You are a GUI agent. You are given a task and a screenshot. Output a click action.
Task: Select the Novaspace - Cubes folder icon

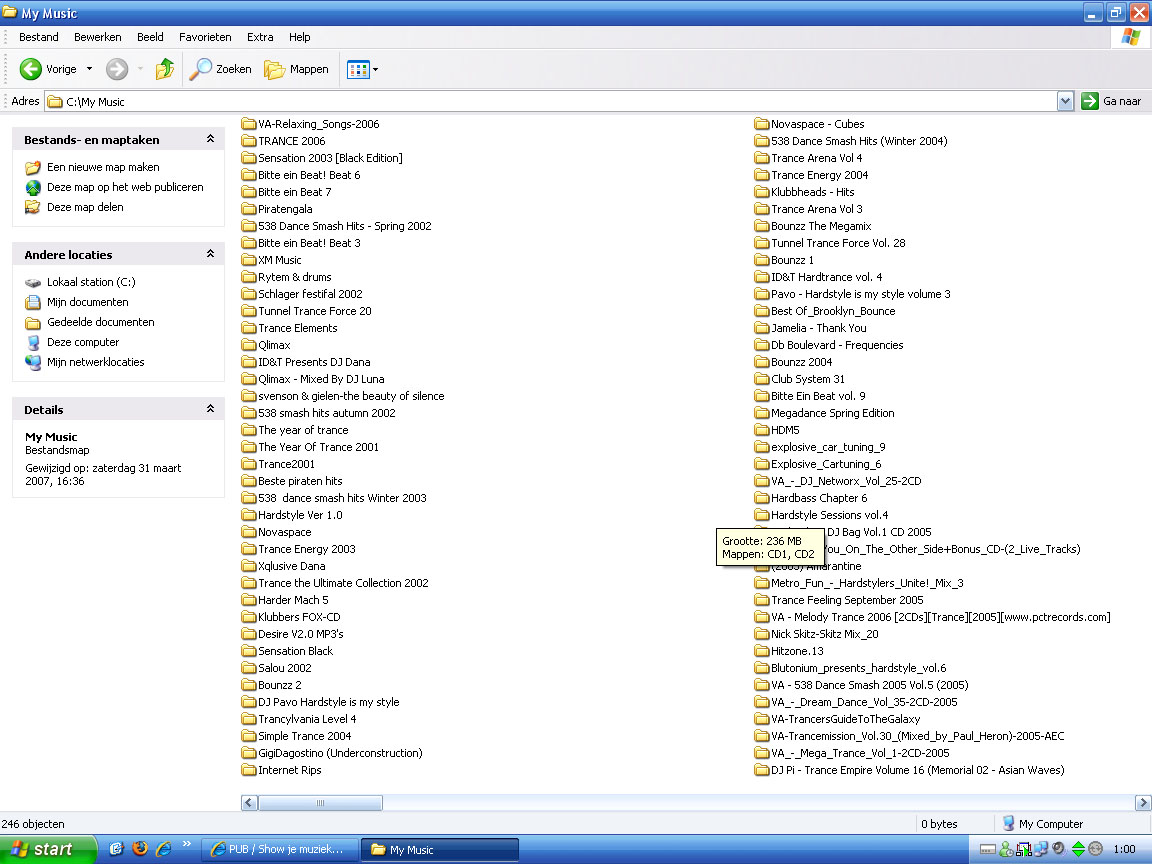tap(762, 124)
